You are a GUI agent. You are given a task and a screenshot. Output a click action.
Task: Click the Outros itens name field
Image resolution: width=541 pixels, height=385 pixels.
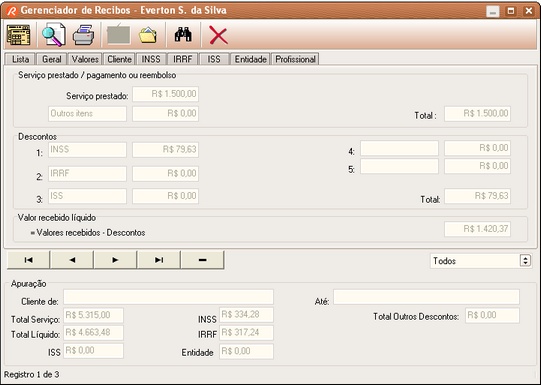87,113
